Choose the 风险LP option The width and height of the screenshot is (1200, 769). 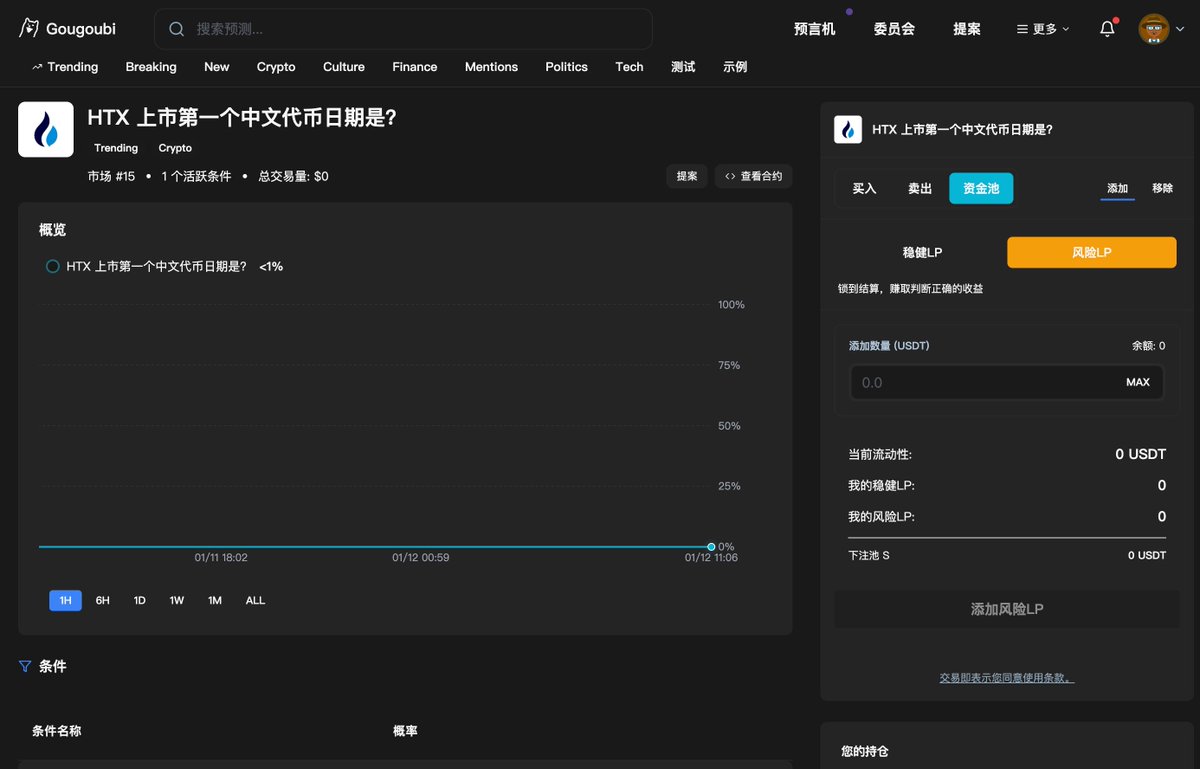point(1092,253)
